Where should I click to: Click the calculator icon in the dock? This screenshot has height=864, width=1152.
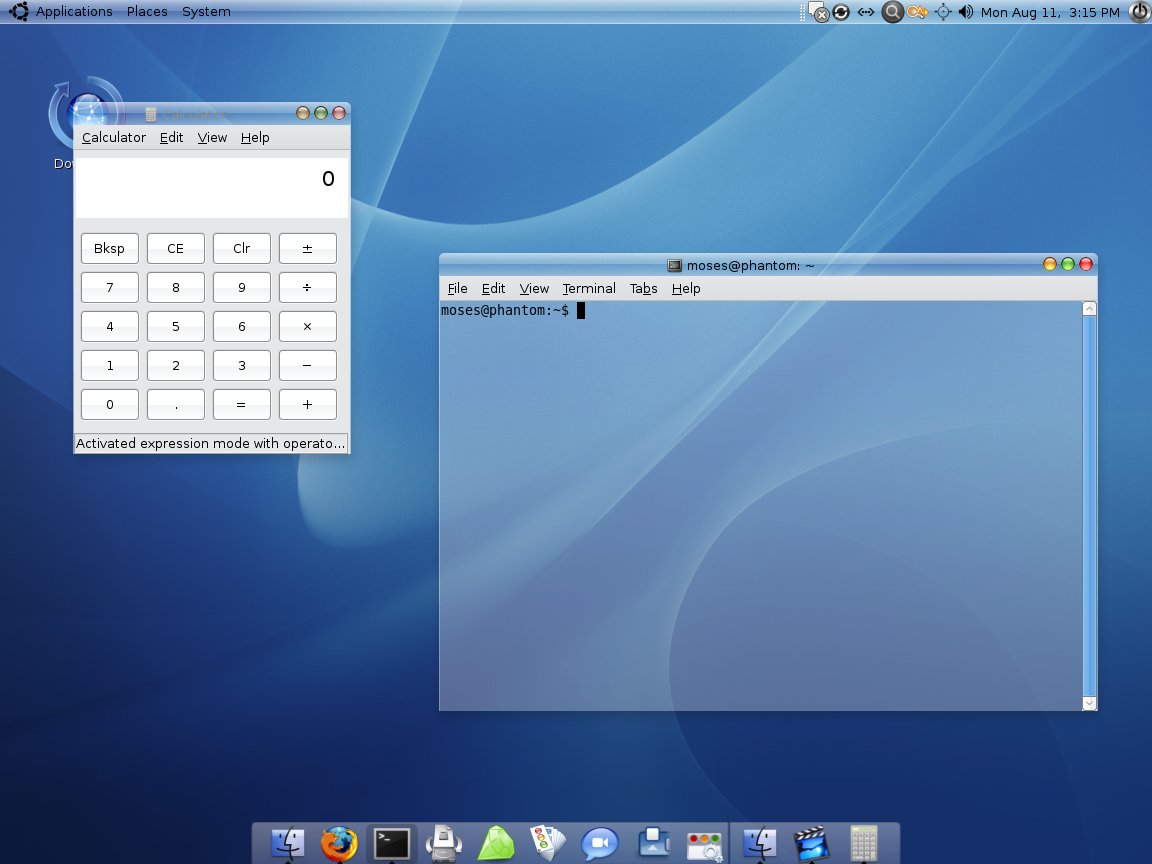click(x=864, y=843)
